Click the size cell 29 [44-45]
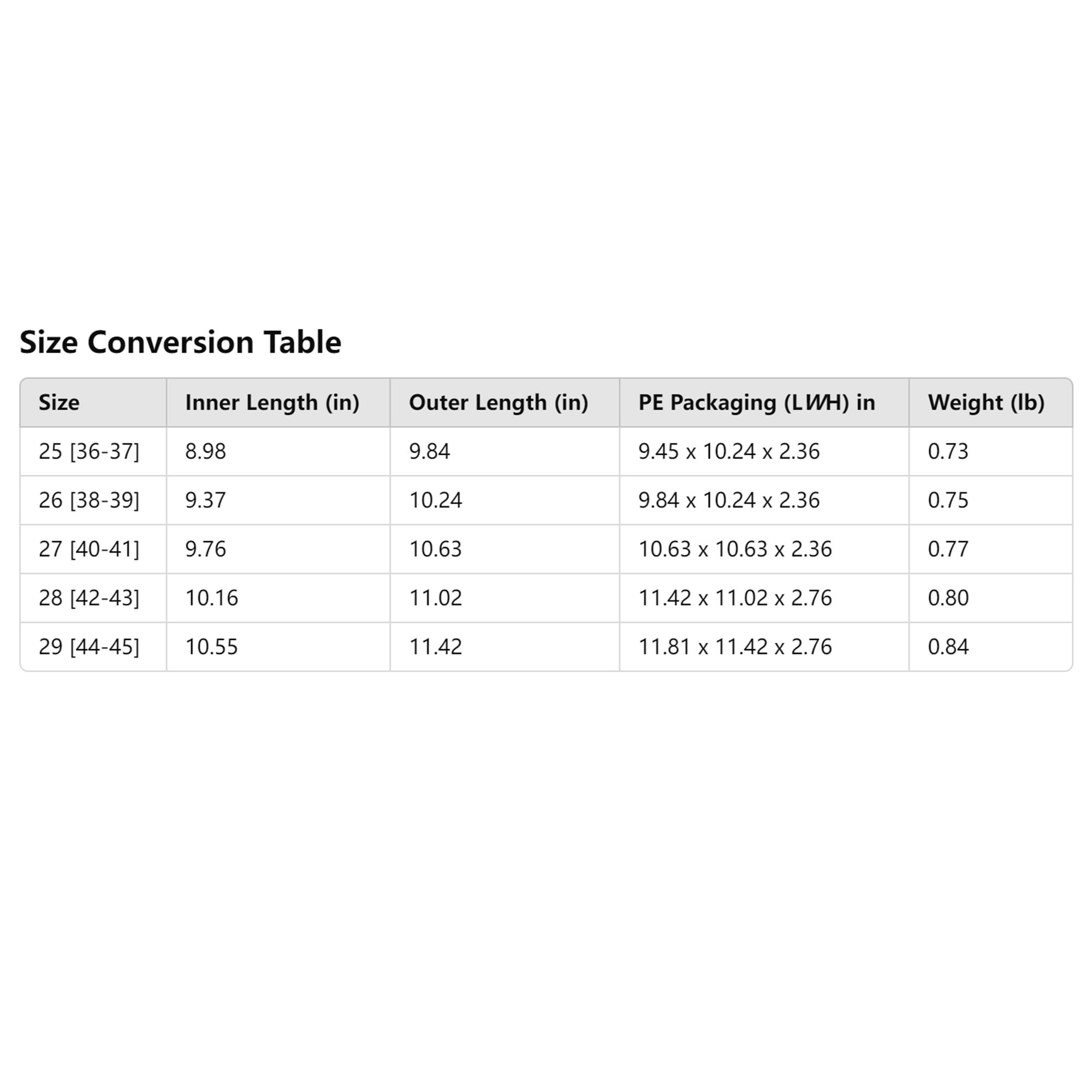This screenshot has width=1092, height=1092. 89,646
